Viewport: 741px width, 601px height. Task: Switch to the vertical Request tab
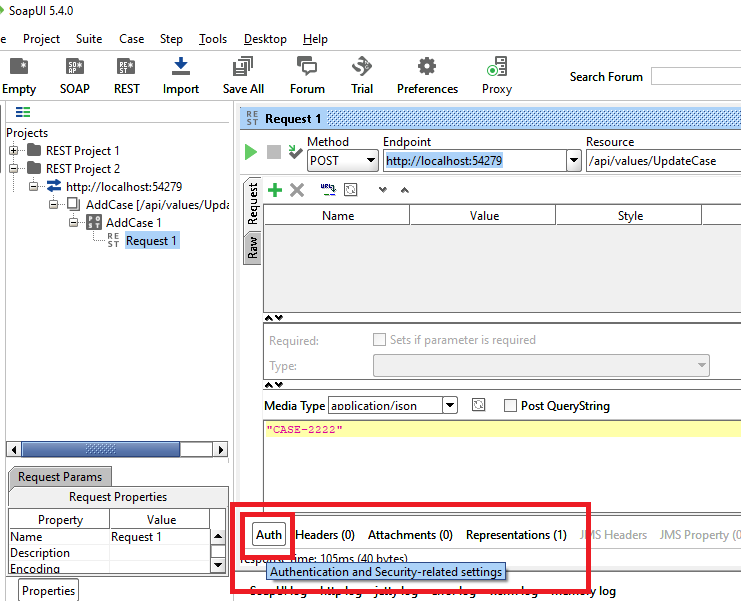tap(252, 204)
